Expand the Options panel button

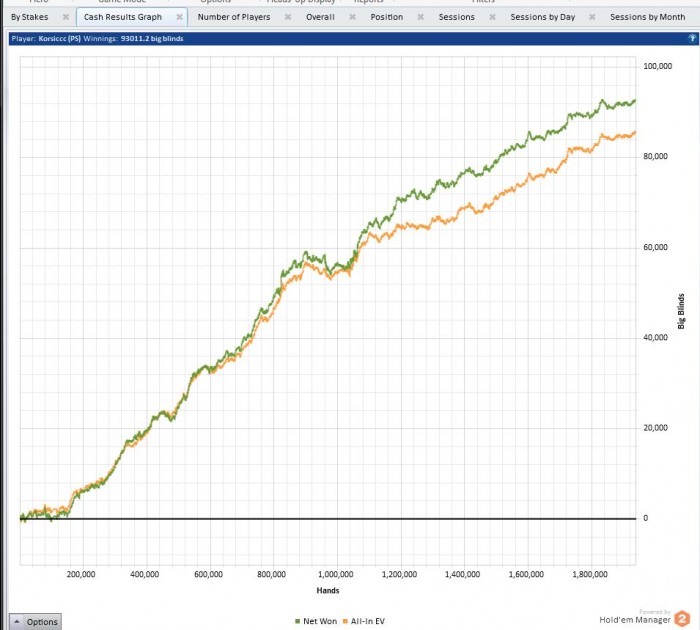[x=36, y=622]
